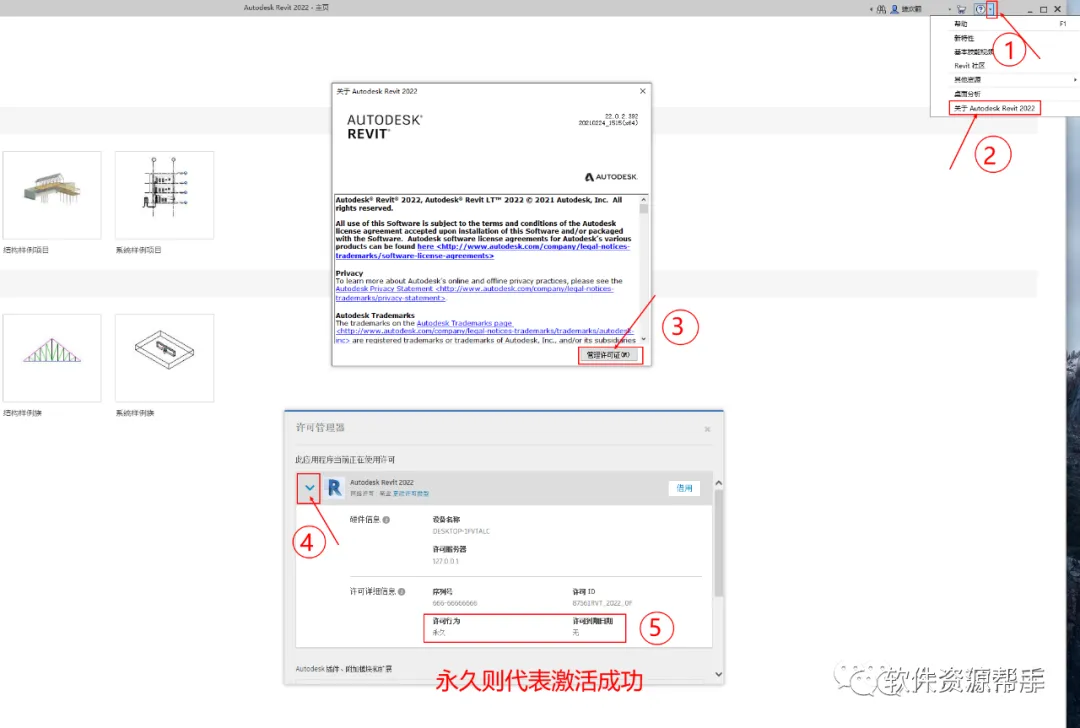Viewport: 1080px width, 728px height.
Task: Click the About dialog scrollbar thumb
Action: pyautogui.click(x=644, y=209)
